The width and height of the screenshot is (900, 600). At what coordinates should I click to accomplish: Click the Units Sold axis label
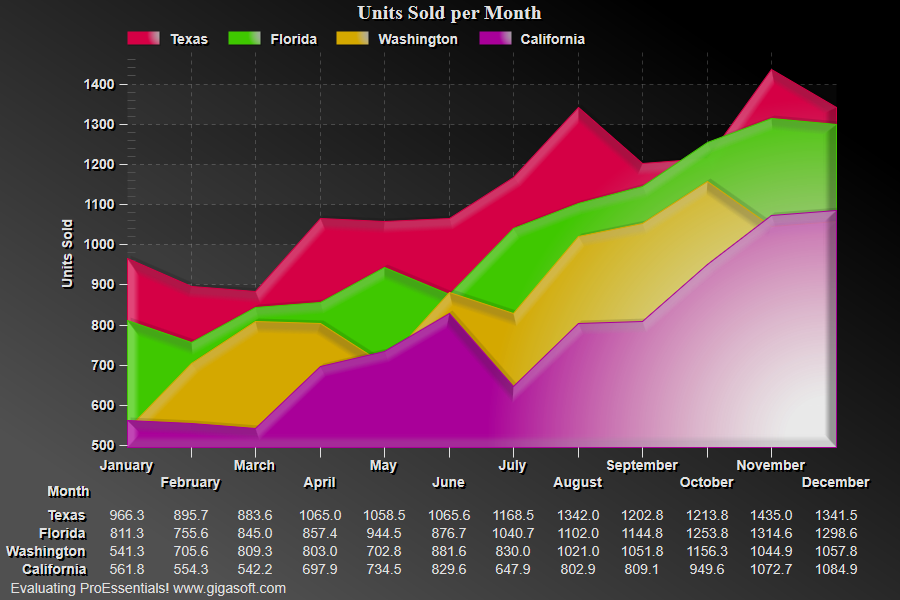tap(67, 253)
